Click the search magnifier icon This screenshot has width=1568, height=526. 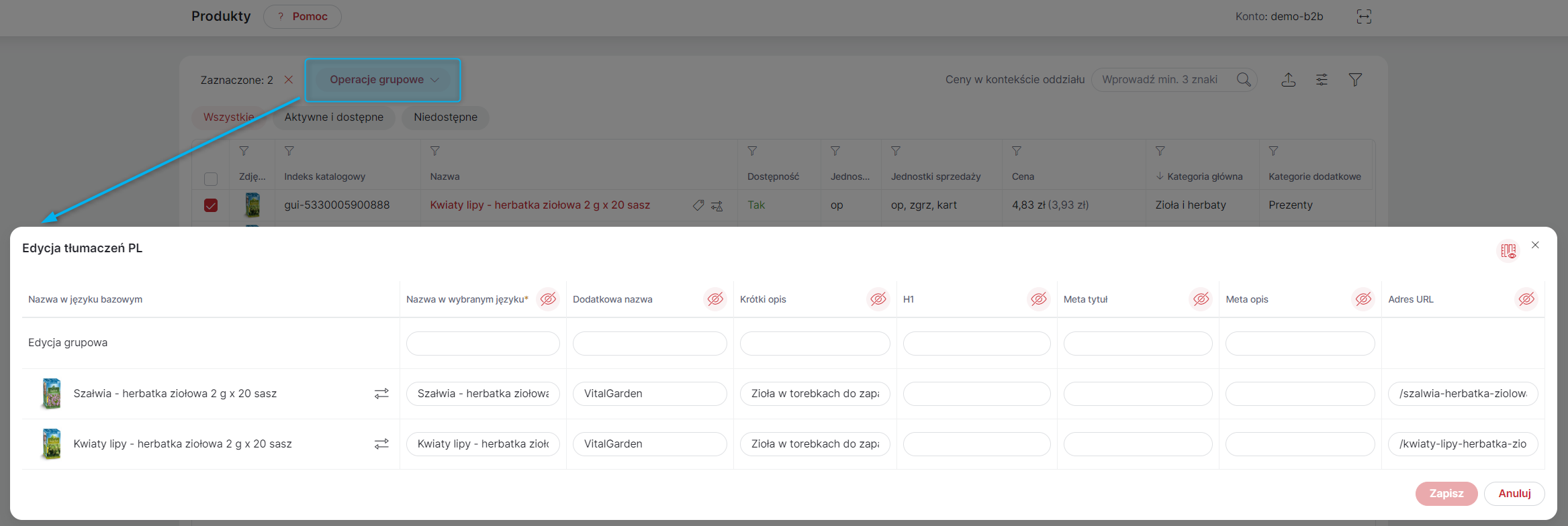point(1244,80)
